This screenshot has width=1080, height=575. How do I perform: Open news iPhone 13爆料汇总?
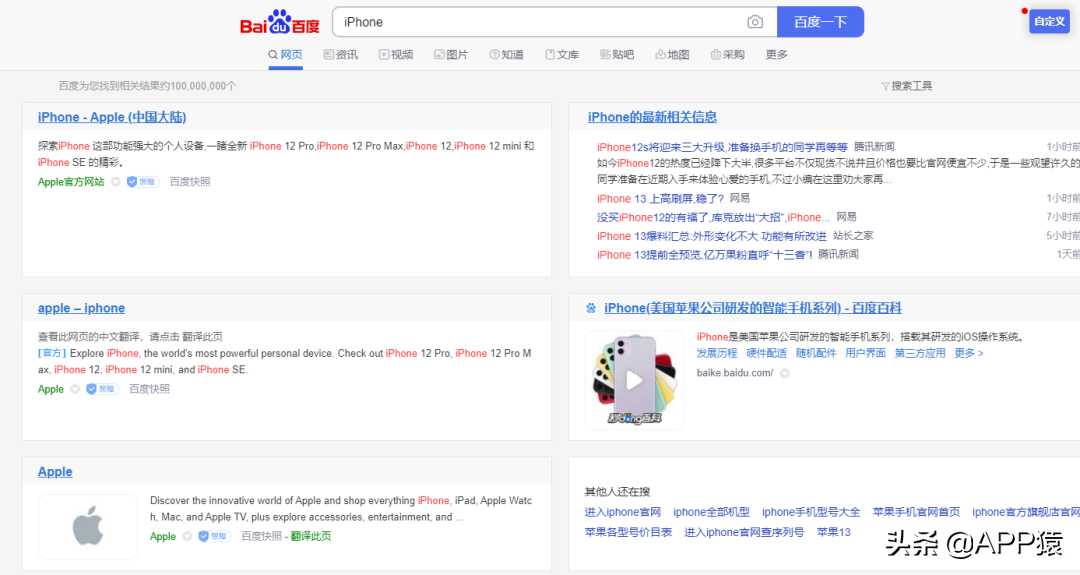pyautogui.click(x=712, y=236)
